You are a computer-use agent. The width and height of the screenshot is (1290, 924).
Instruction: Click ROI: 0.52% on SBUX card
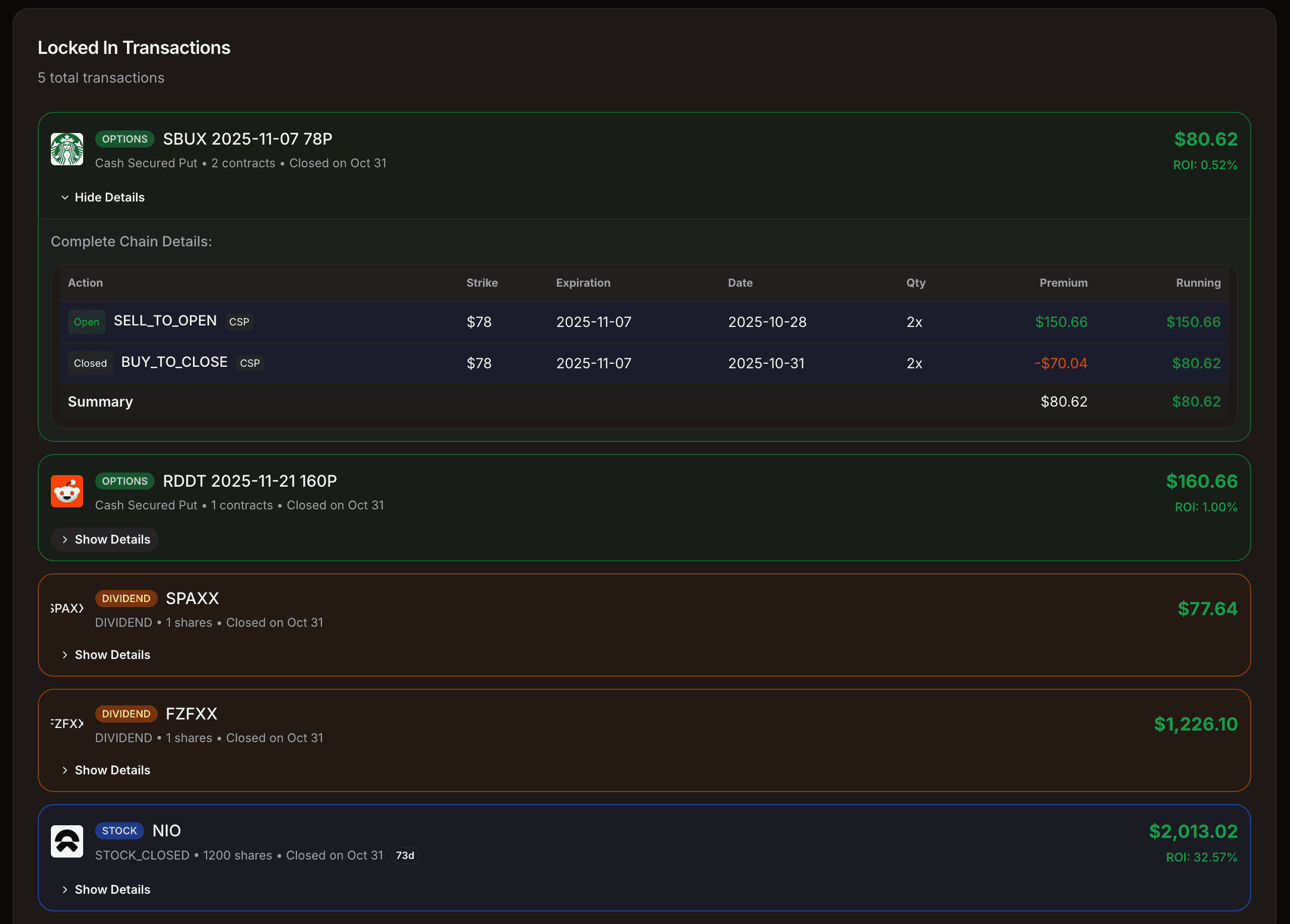click(x=1205, y=165)
